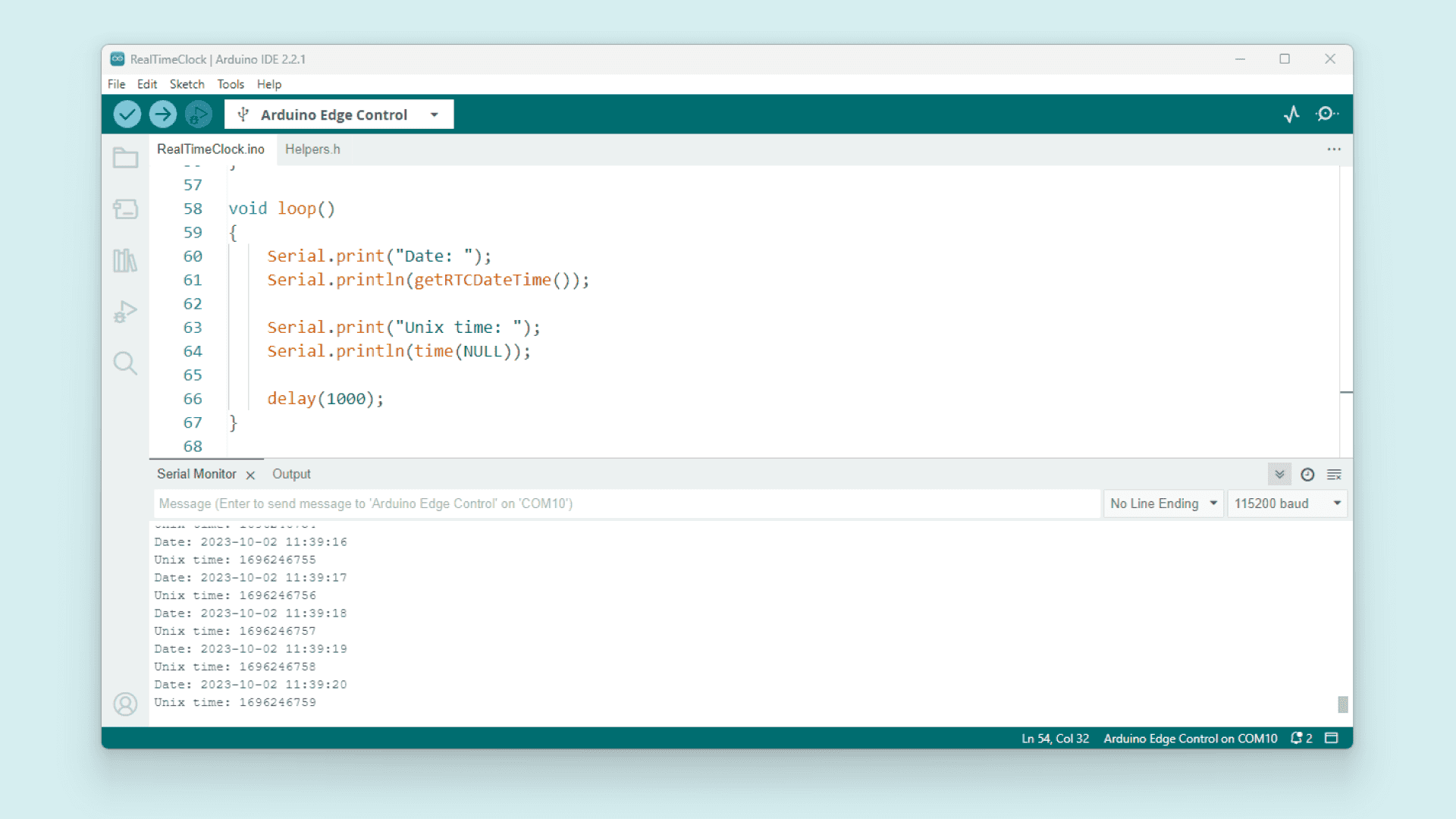Switch to the Helpers.h tab
1456x819 pixels.
point(312,149)
